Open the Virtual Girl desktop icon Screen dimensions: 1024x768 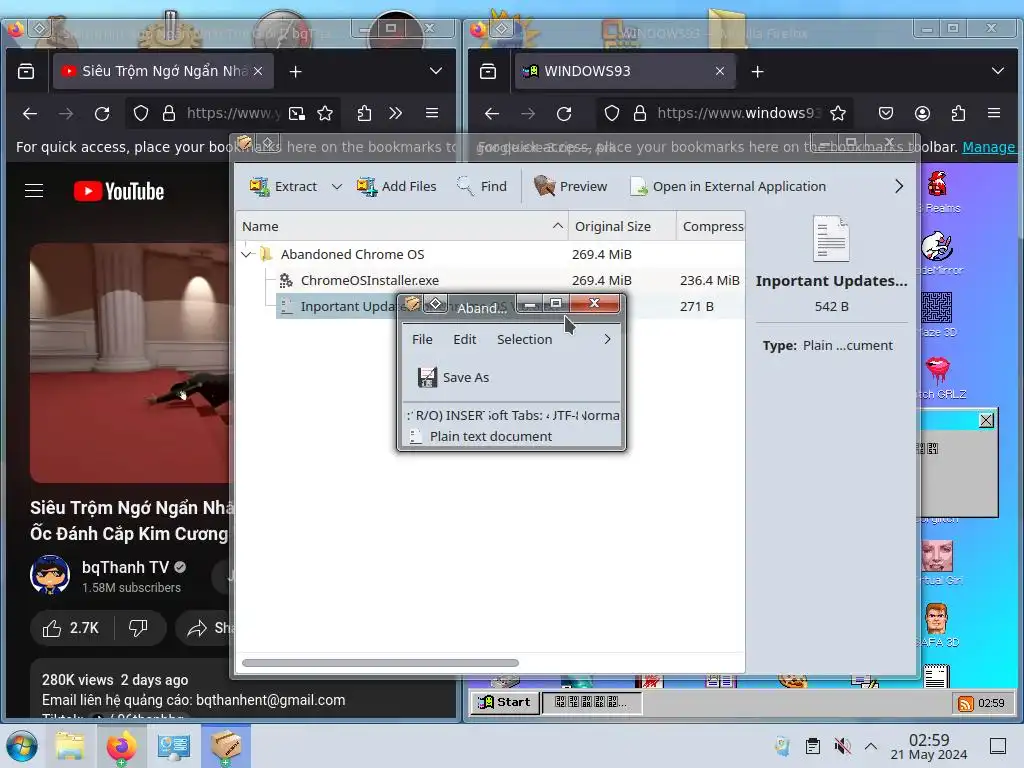(x=938, y=562)
